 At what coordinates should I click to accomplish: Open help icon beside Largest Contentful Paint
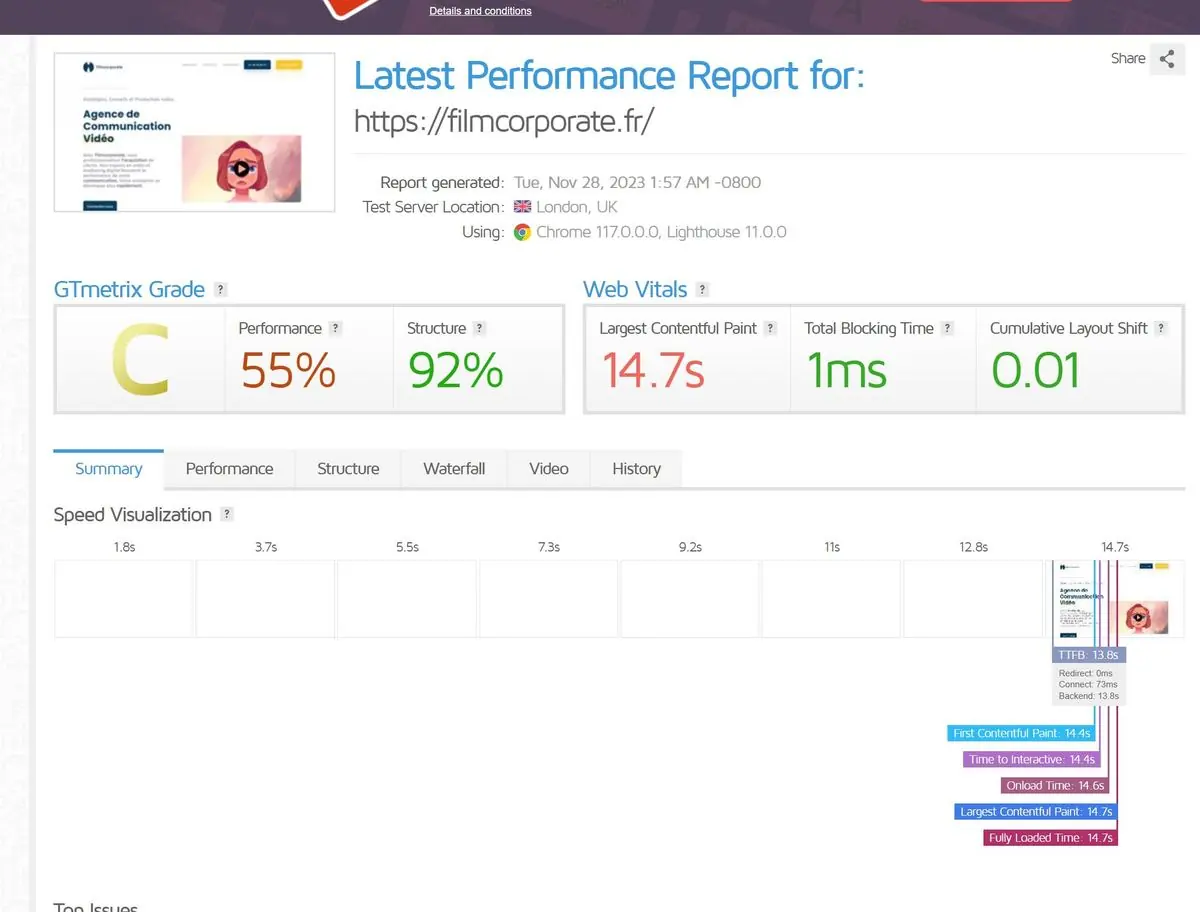click(771, 328)
